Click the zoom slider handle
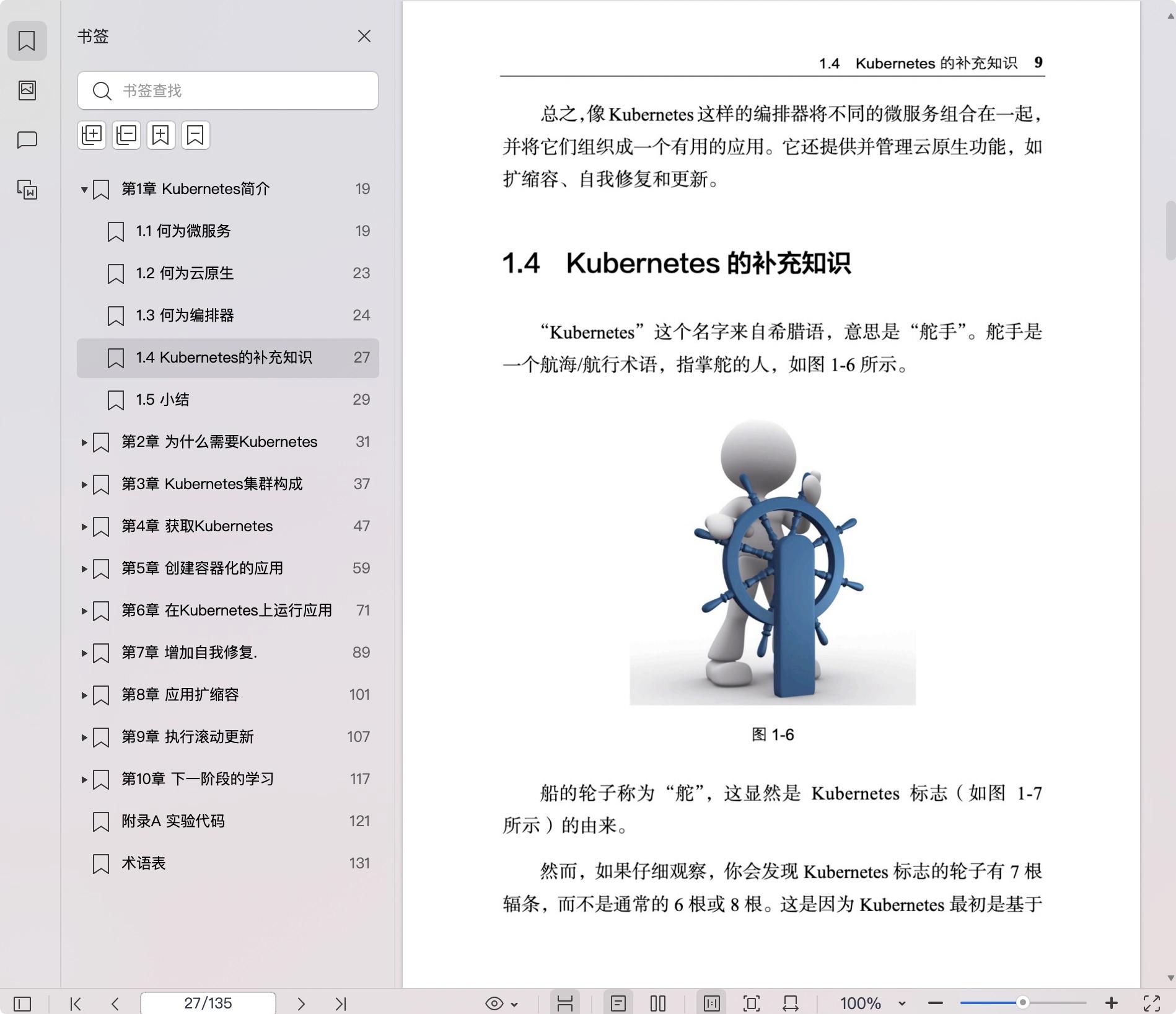The image size is (1176, 1014). tap(1023, 1003)
